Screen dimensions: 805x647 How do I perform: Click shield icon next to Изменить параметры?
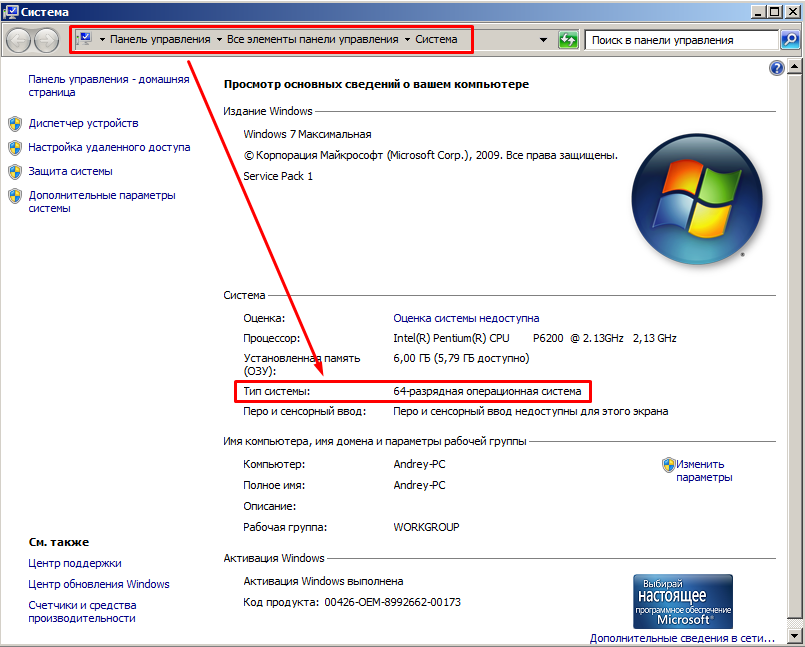click(x=668, y=465)
